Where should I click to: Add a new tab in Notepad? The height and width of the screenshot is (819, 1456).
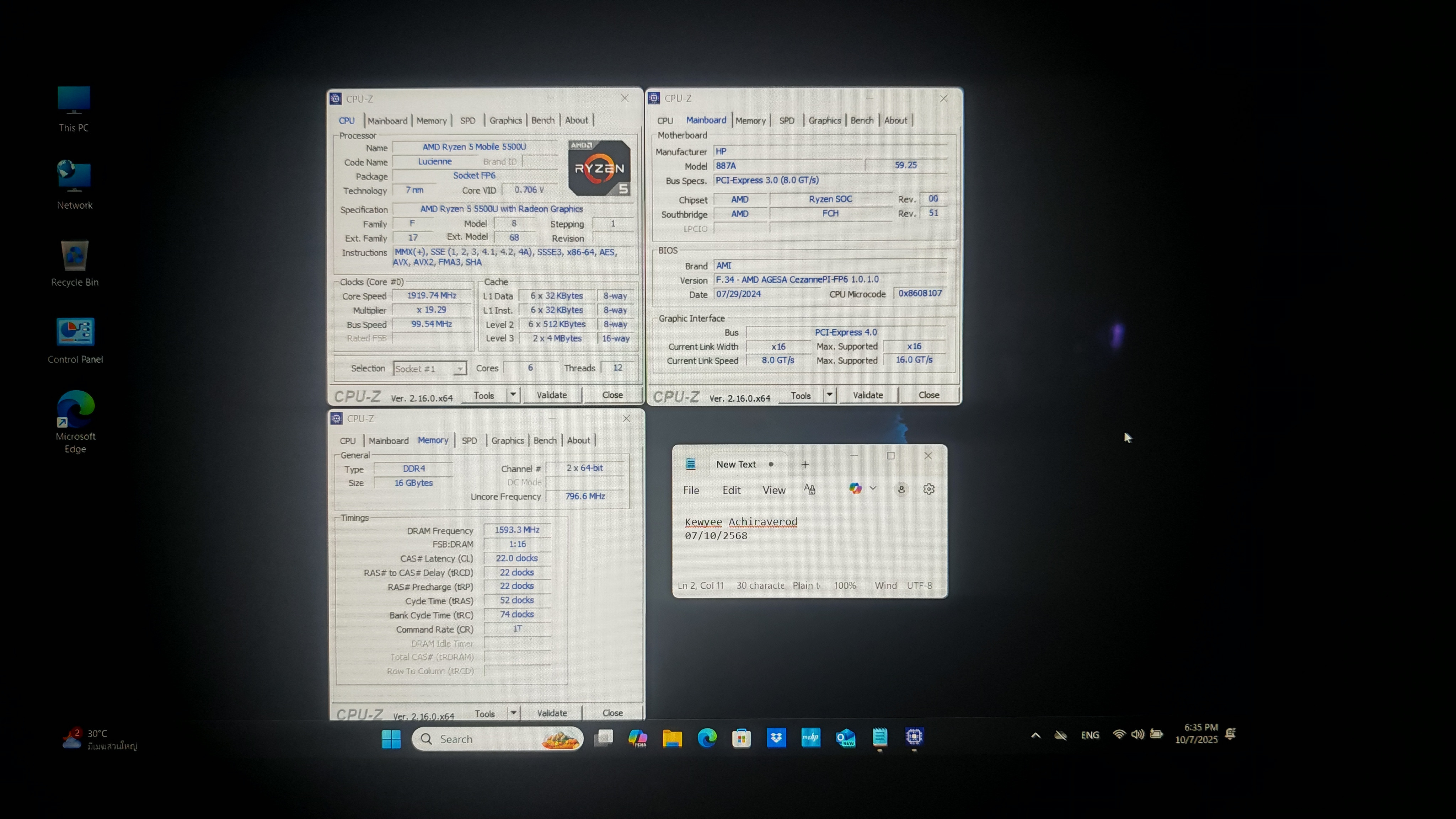[x=805, y=464]
